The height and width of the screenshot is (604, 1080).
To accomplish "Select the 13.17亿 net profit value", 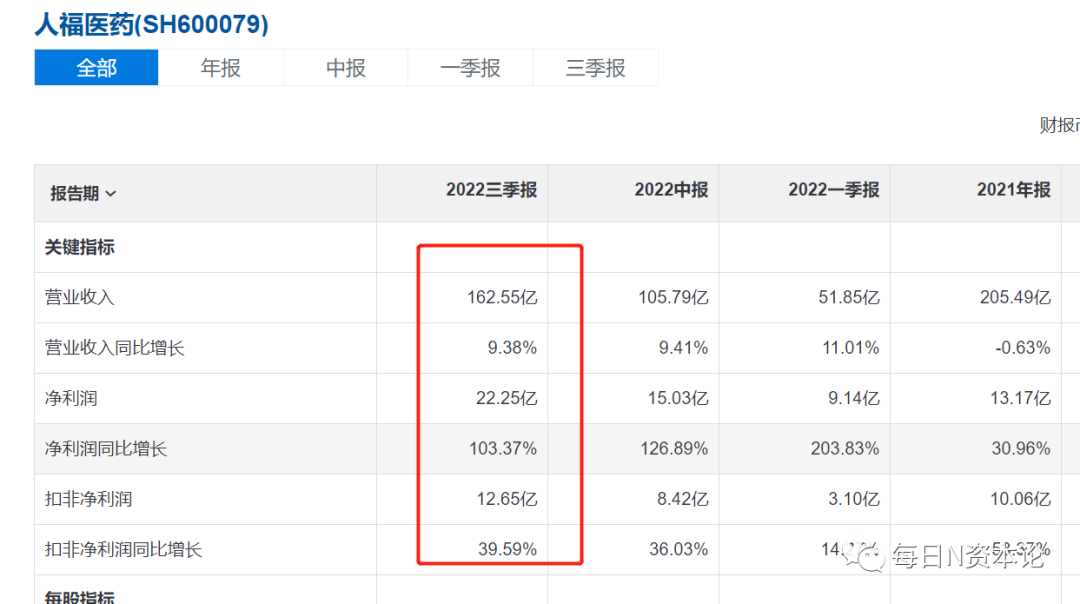I will [x=1020, y=398].
